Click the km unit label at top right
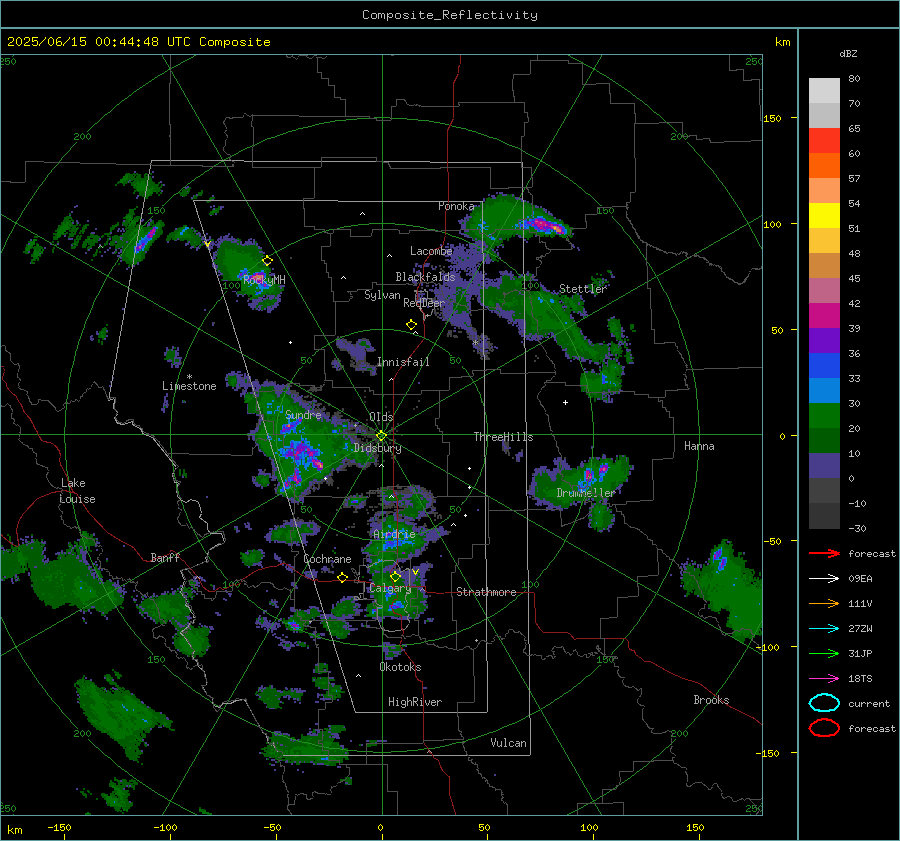This screenshot has width=900, height=841. pos(782,42)
